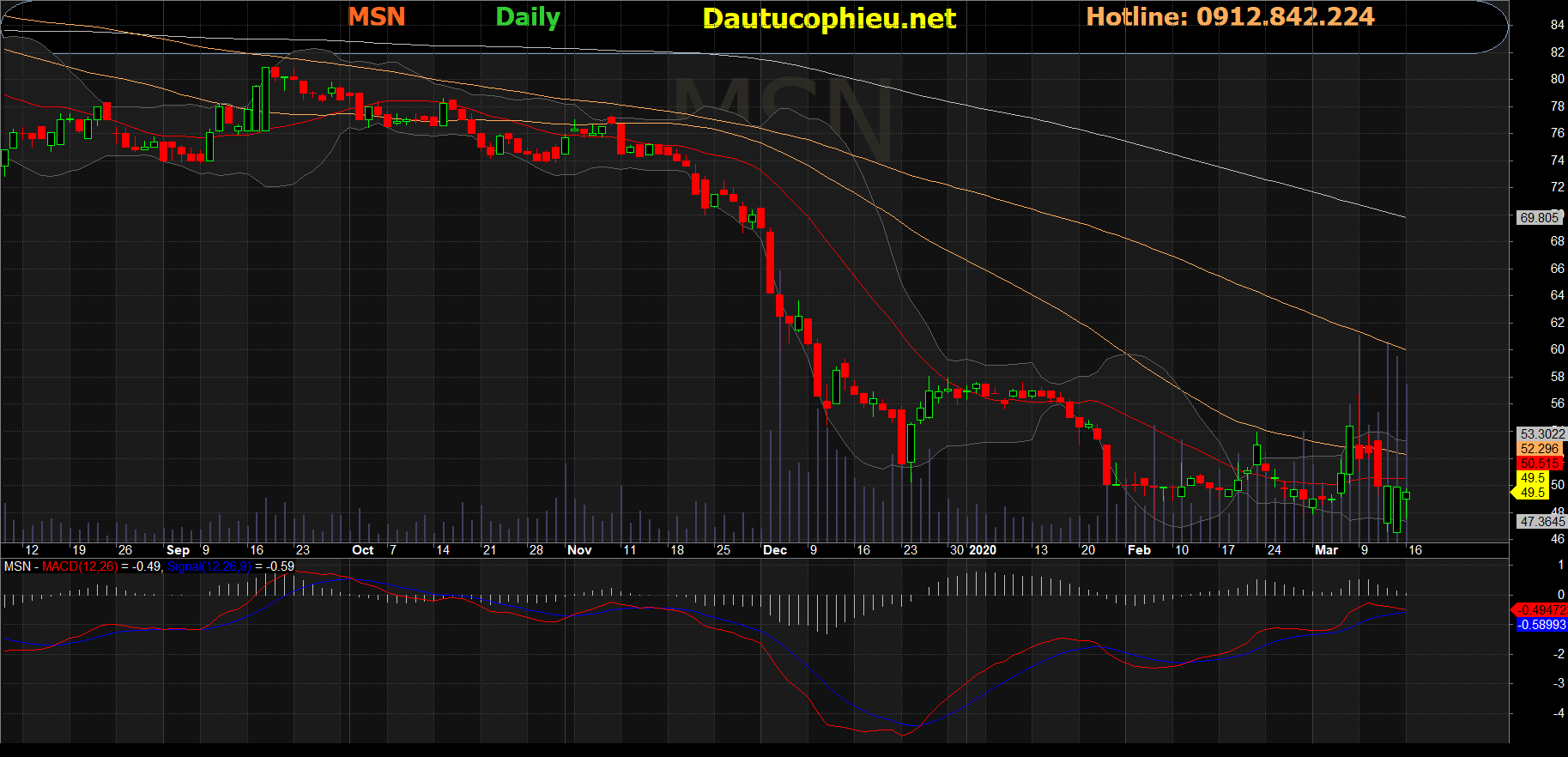Select the 47.3645 lower band price tag

point(1541,522)
